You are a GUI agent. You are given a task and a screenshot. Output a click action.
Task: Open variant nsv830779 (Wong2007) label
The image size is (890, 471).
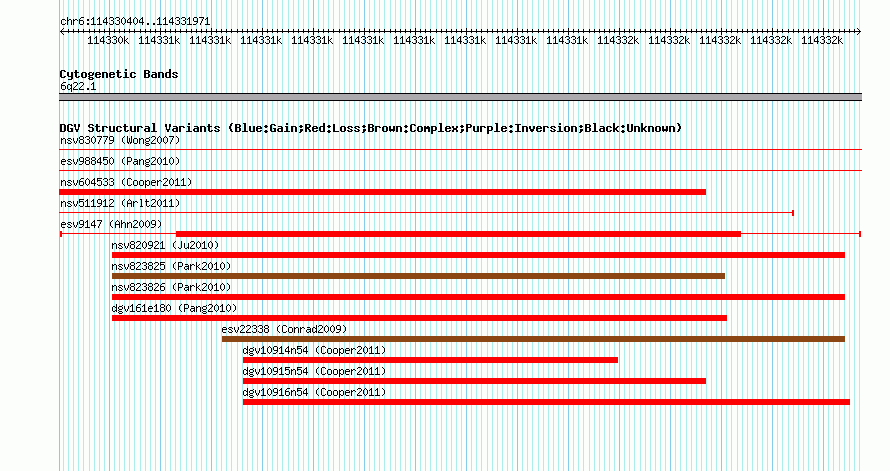120,140
